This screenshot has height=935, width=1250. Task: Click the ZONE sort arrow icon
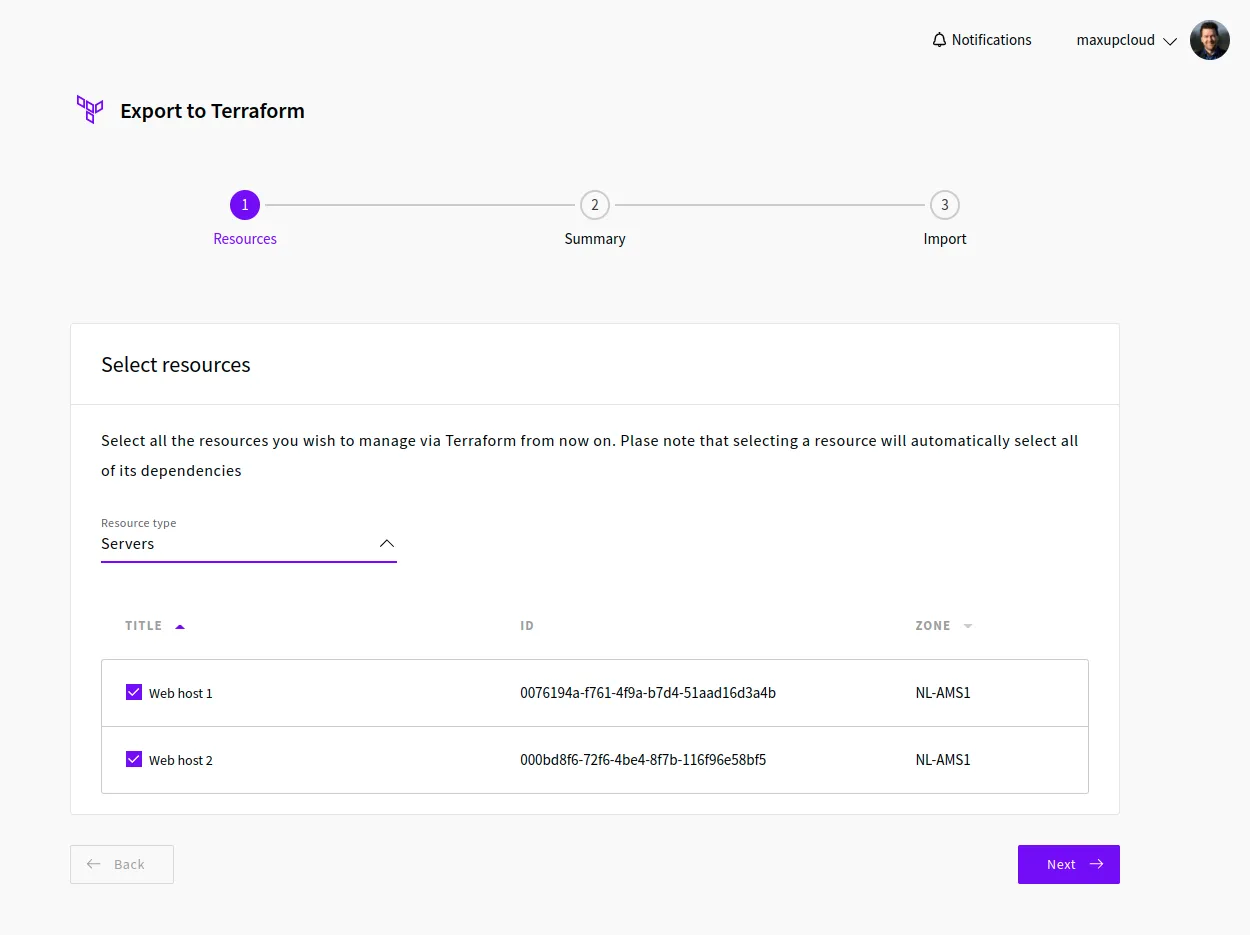(x=967, y=626)
